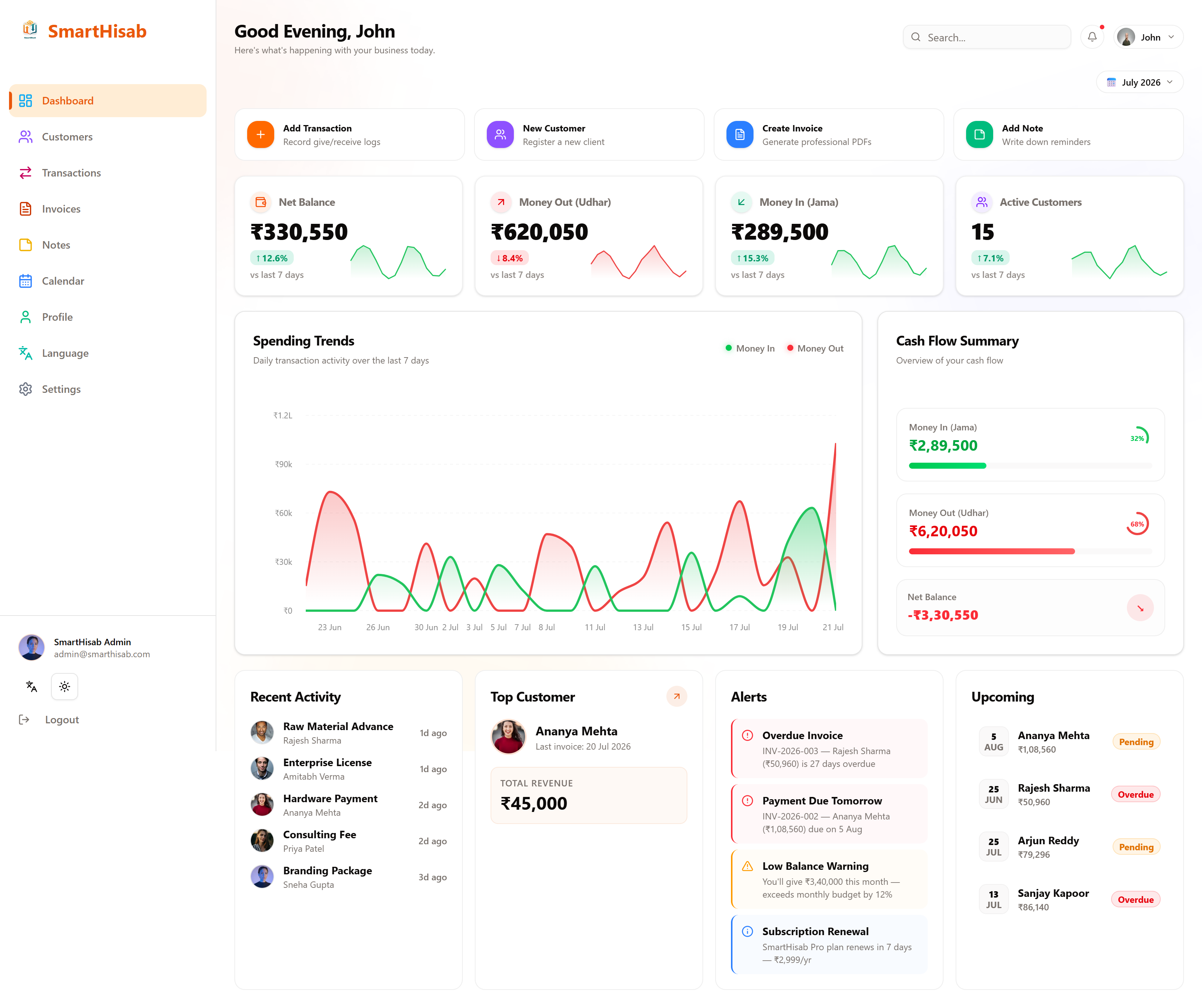Screen dimensions: 1202x1008
Task: Open Hardware Payment activity entry
Action: tap(349, 805)
